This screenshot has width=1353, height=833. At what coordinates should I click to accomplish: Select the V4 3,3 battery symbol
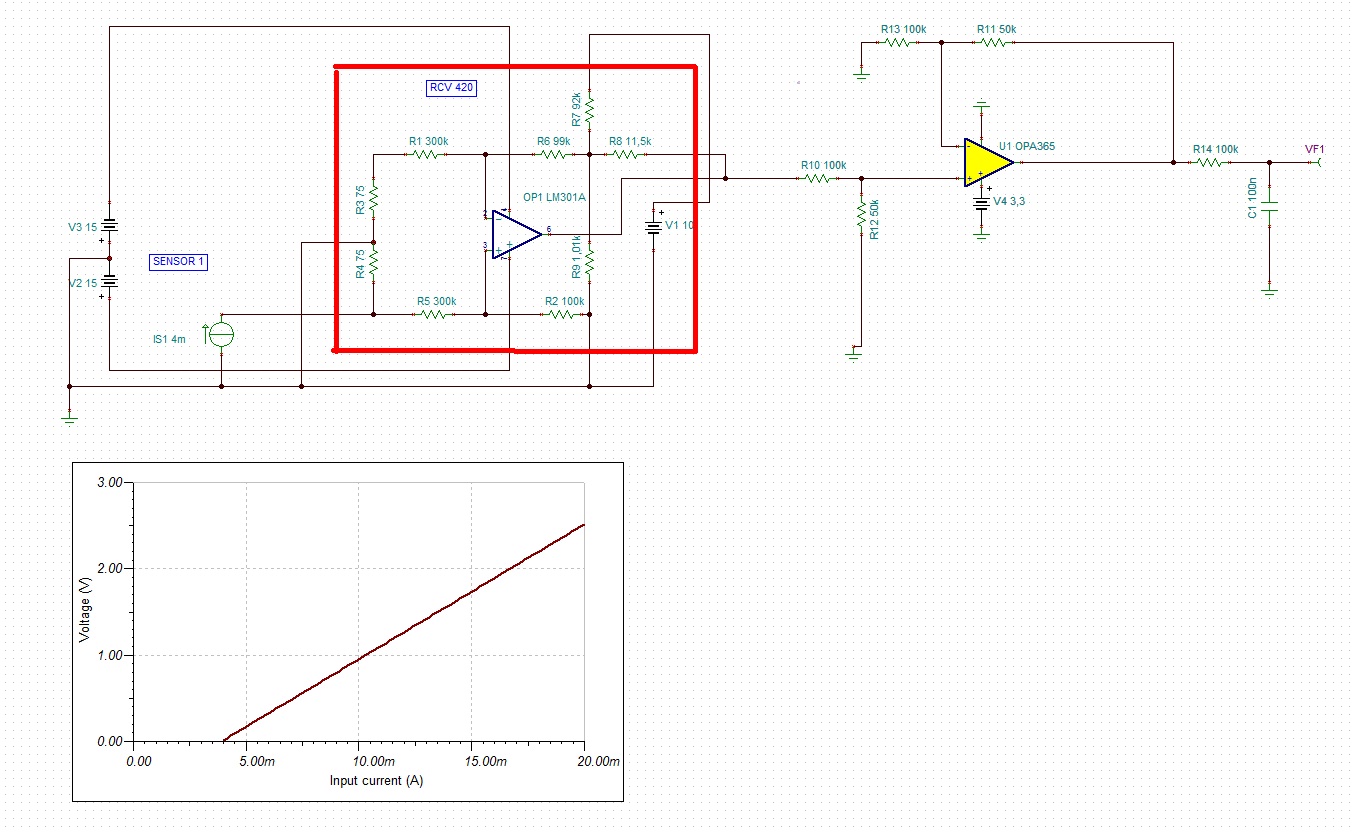(981, 202)
